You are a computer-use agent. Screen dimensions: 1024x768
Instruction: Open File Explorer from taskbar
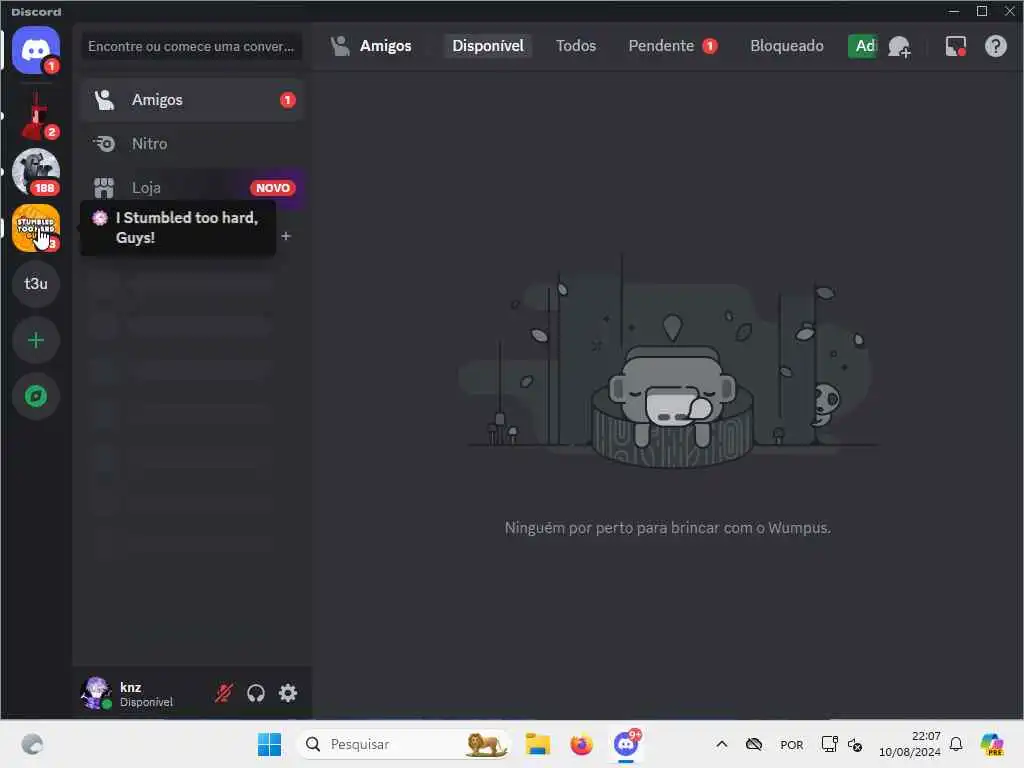[x=537, y=744]
